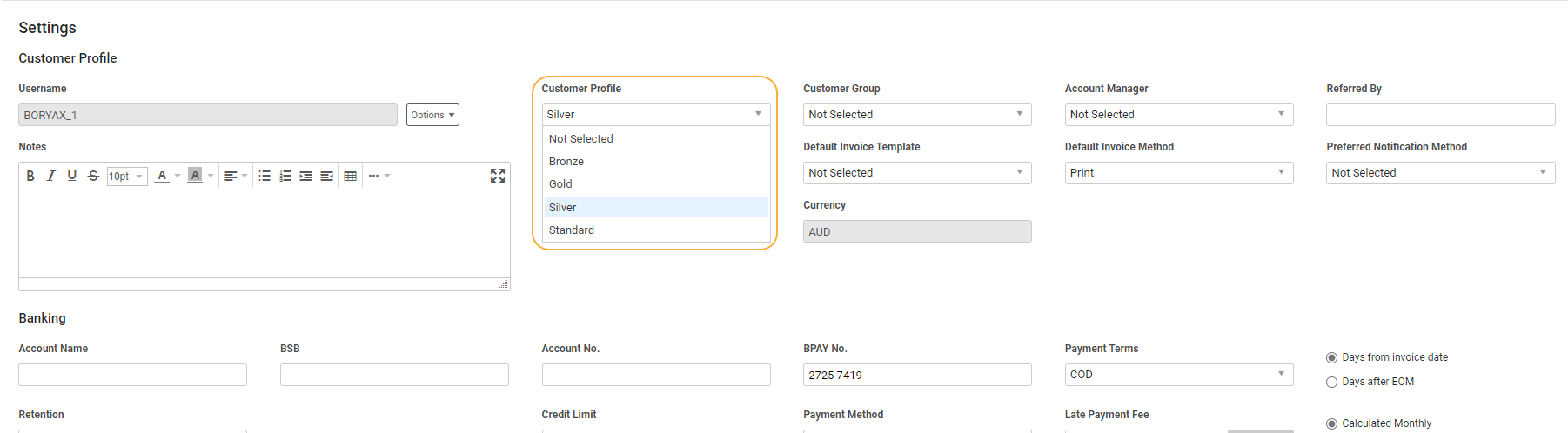Screen dimensions: 1568x433
Task: Open Preferred Notification Method dropdown
Action: 1440,173
